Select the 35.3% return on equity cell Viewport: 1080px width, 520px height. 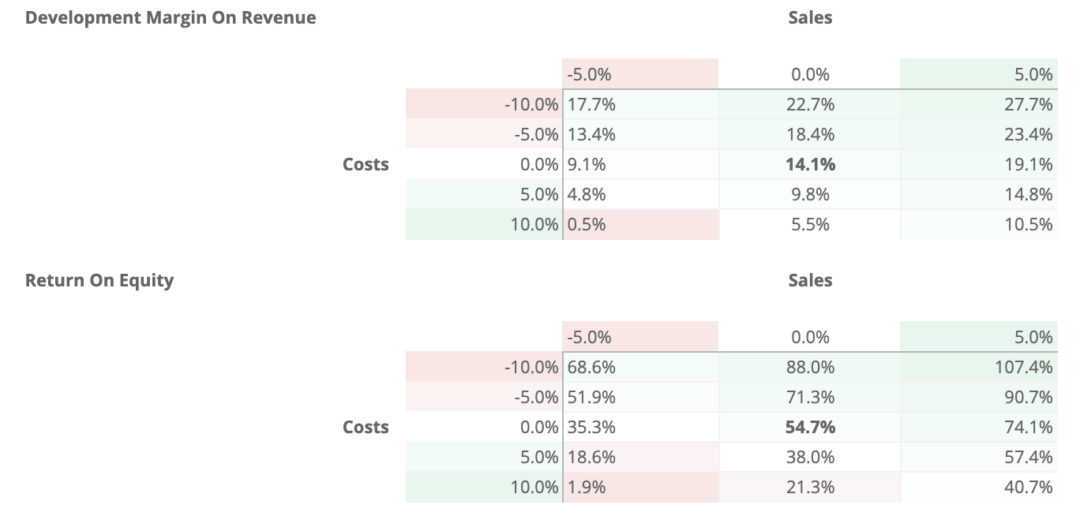click(641, 427)
